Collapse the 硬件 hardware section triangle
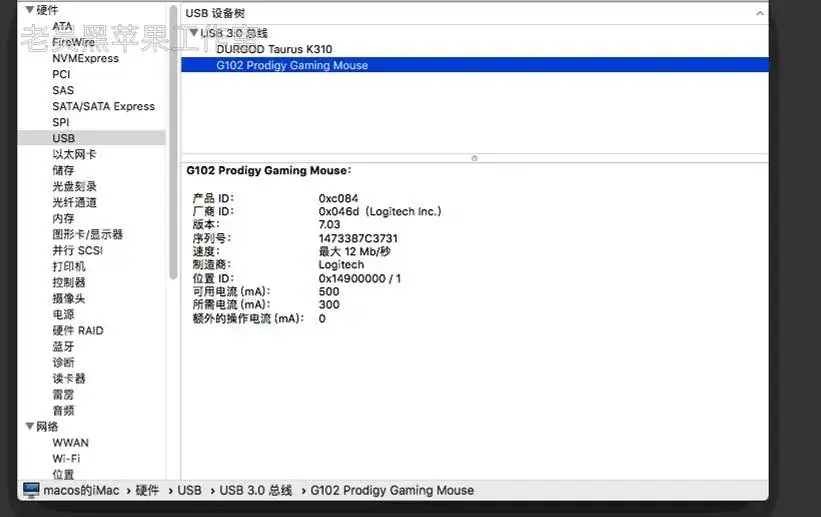This screenshot has width=821, height=517. (x=30, y=9)
